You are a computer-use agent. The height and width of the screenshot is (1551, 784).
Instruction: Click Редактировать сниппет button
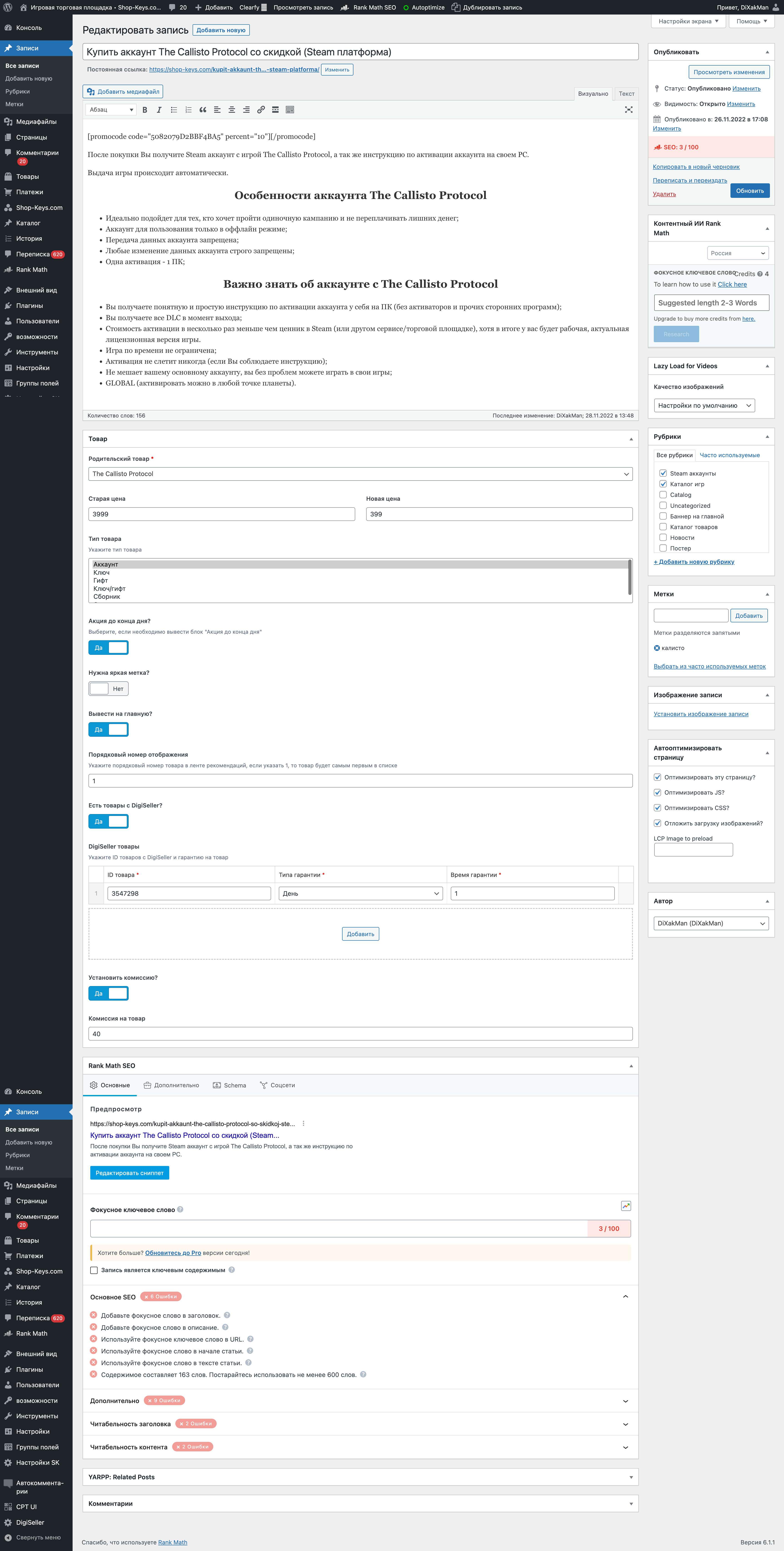(130, 1173)
